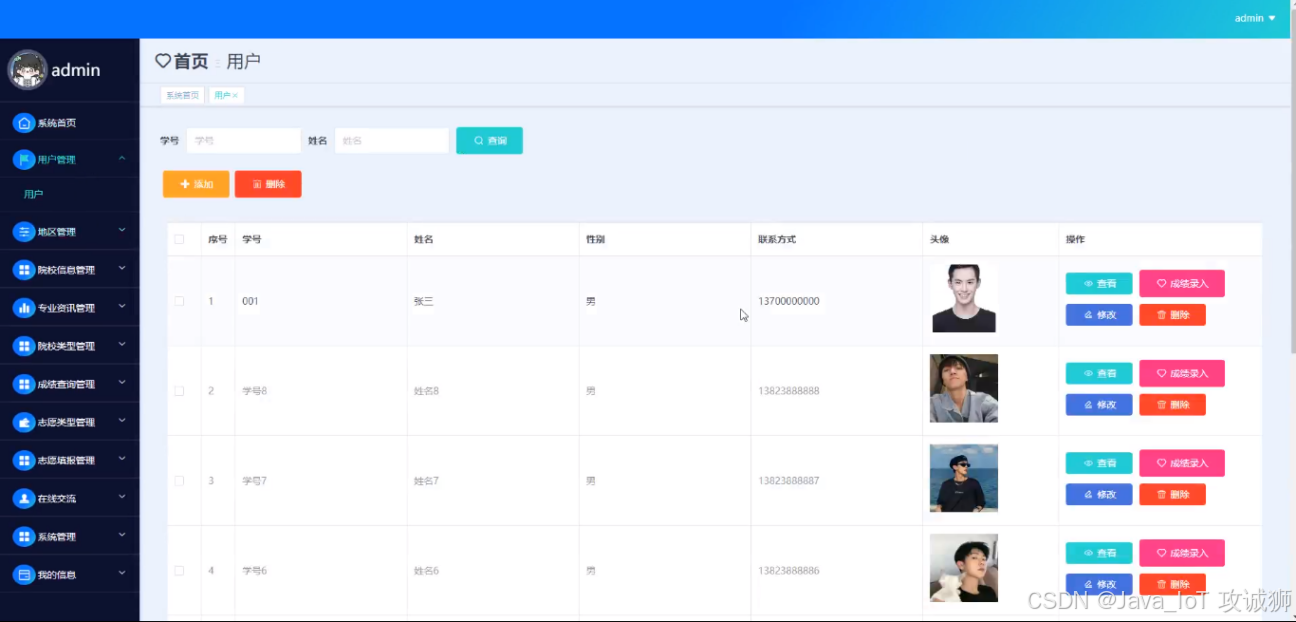Click the 专业资讯管理 bar chart icon
The height and width of the screenshot is (622, 1296).
pos(24,308)
